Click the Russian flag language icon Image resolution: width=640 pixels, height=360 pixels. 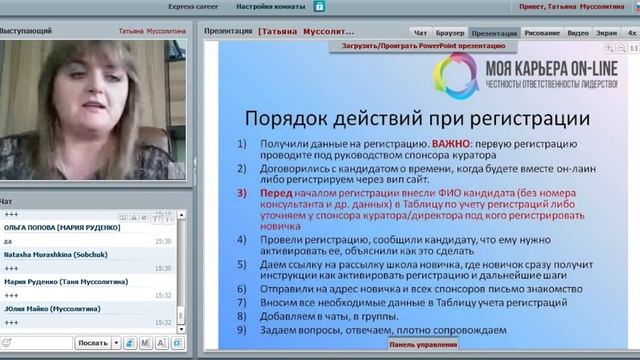(x=637, y=7)
